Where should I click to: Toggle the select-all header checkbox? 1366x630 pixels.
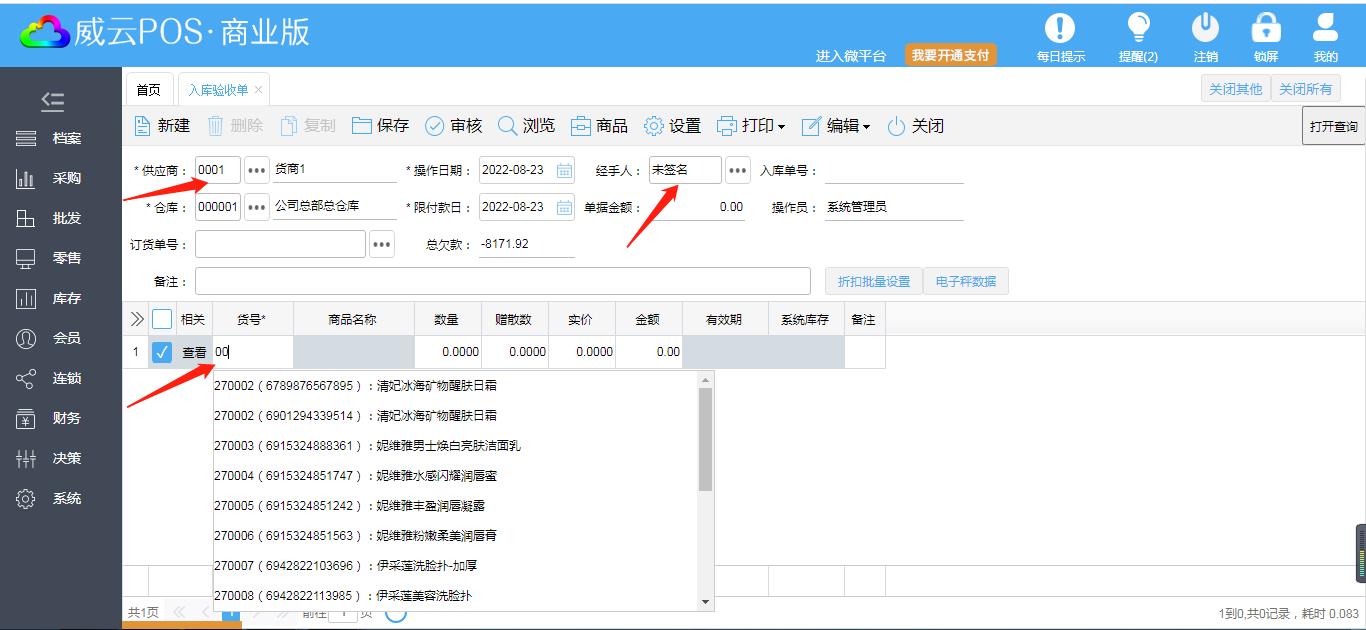tap(162, 320)
